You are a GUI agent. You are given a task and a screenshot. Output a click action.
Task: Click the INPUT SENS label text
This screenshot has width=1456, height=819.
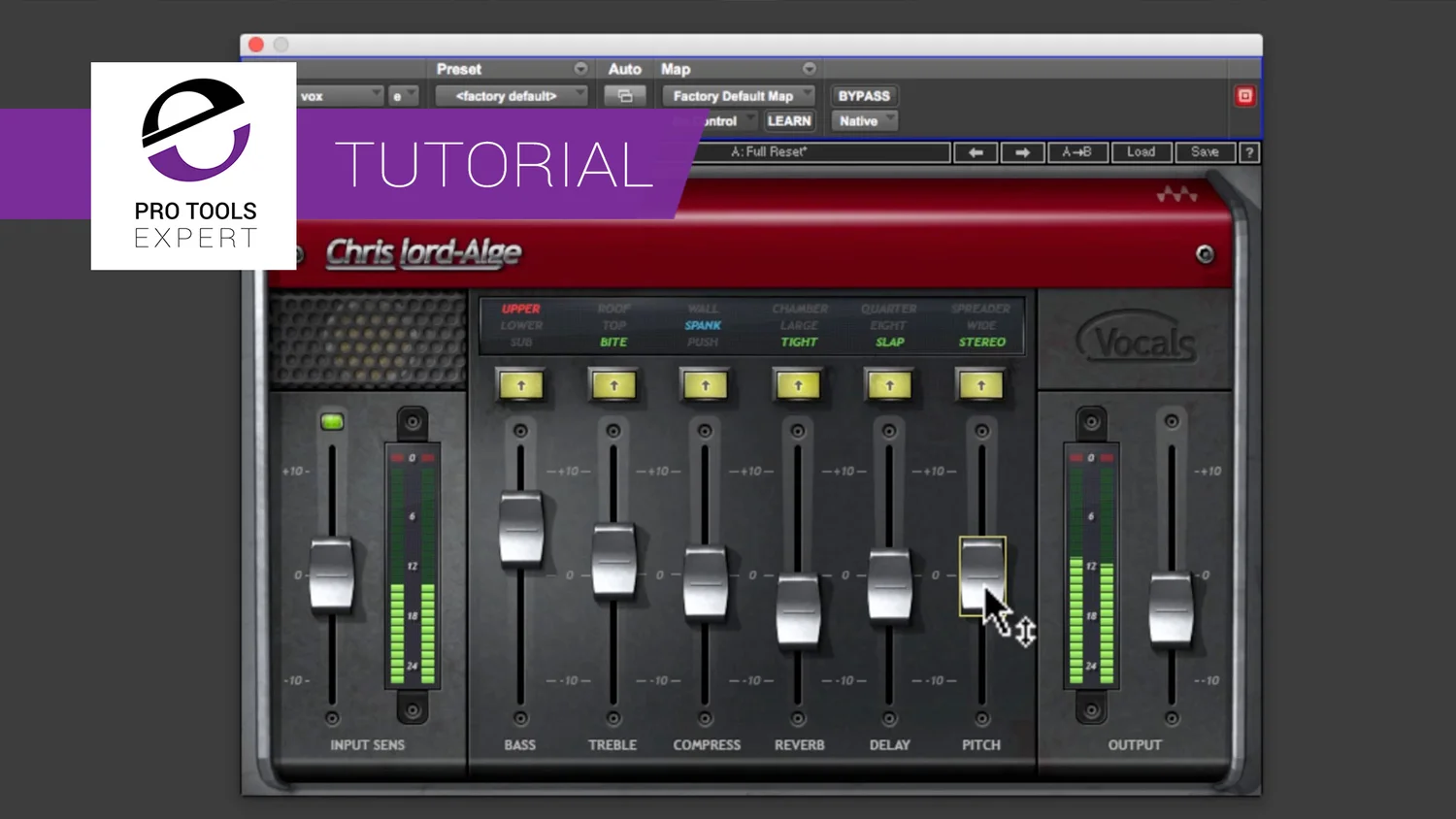point(368,745)
